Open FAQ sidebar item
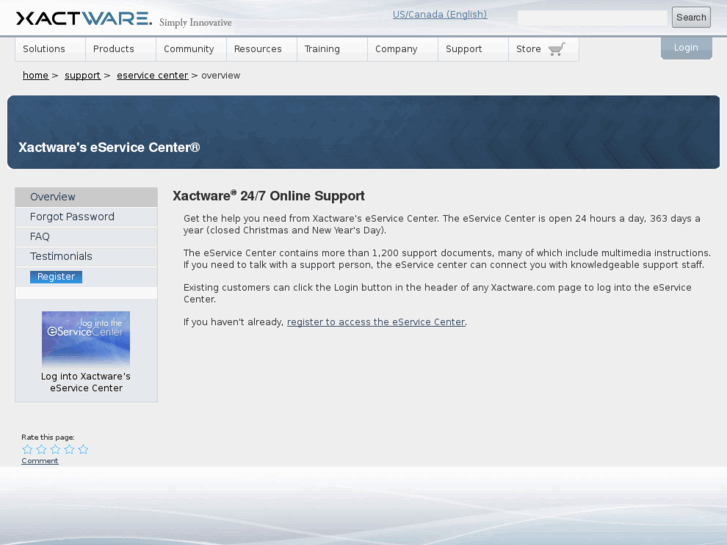This screenshot has width=727, height=545. pos(86,237)
